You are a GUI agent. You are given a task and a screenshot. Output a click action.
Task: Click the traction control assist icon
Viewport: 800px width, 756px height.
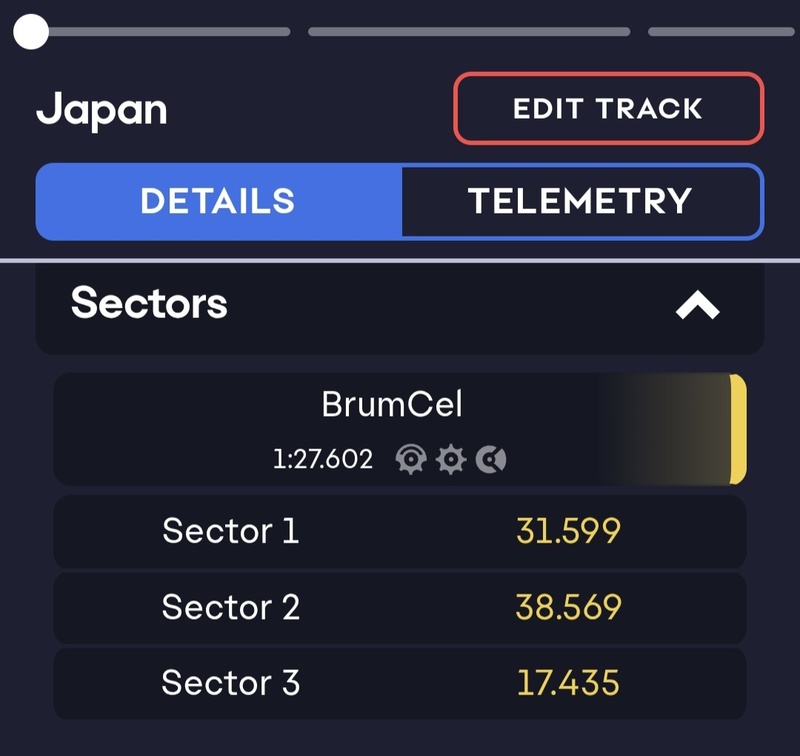pos(410,459)
